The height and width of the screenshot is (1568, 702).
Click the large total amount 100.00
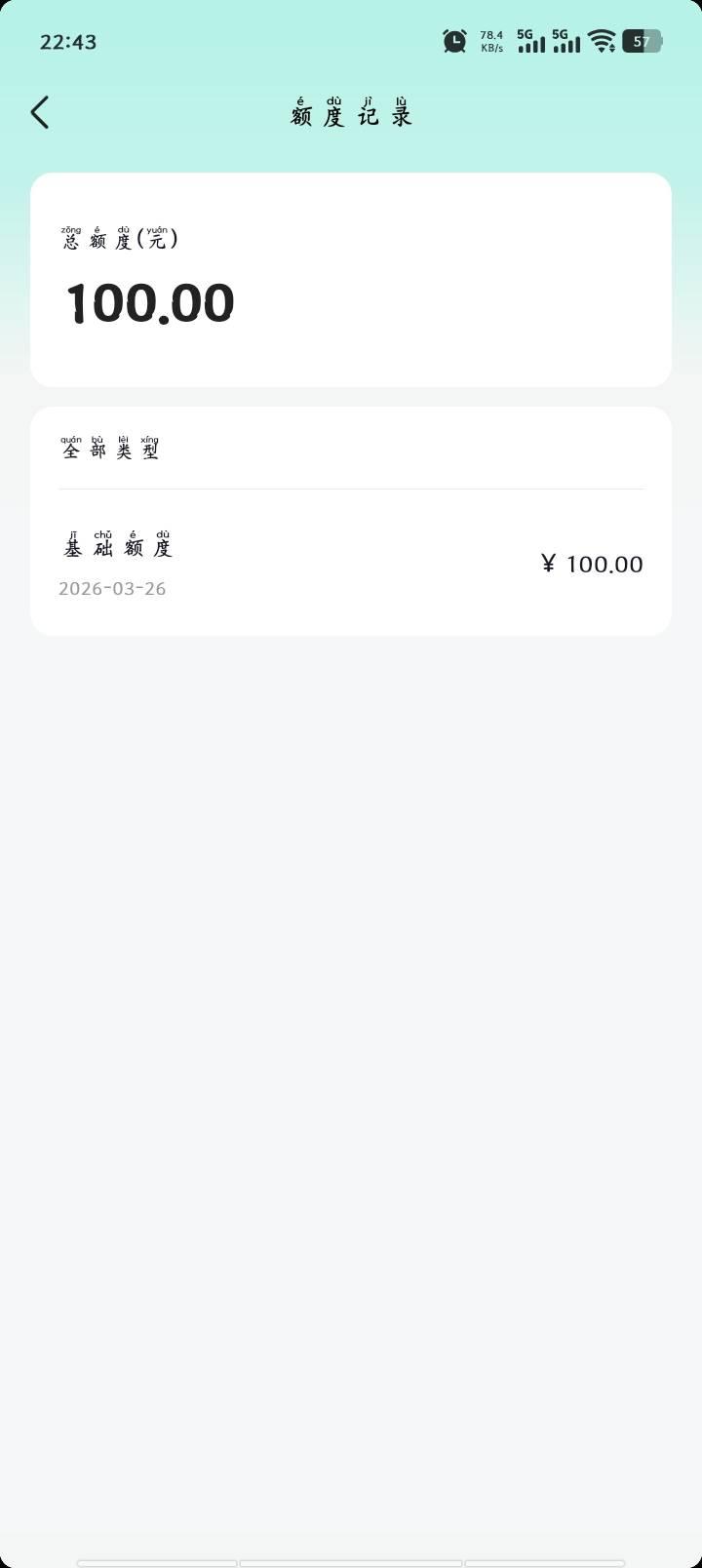(x=150, y=303)
